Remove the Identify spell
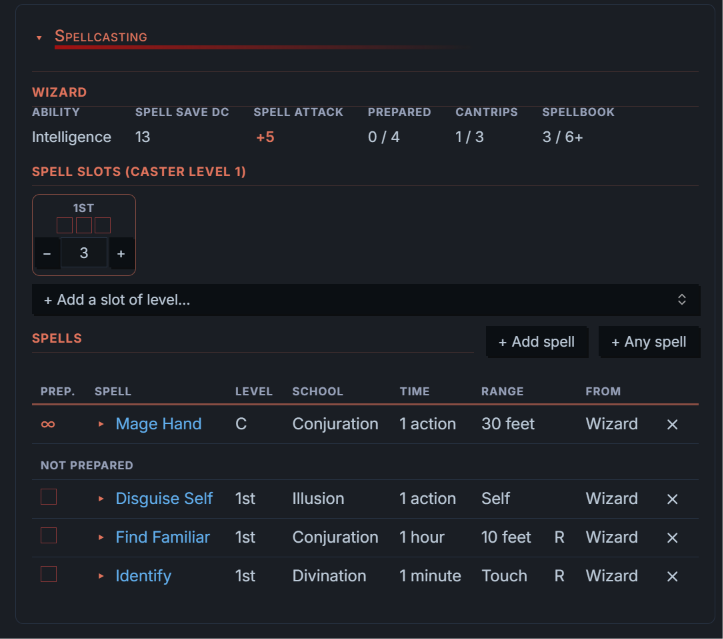723x639 pixels. [672, 576]
